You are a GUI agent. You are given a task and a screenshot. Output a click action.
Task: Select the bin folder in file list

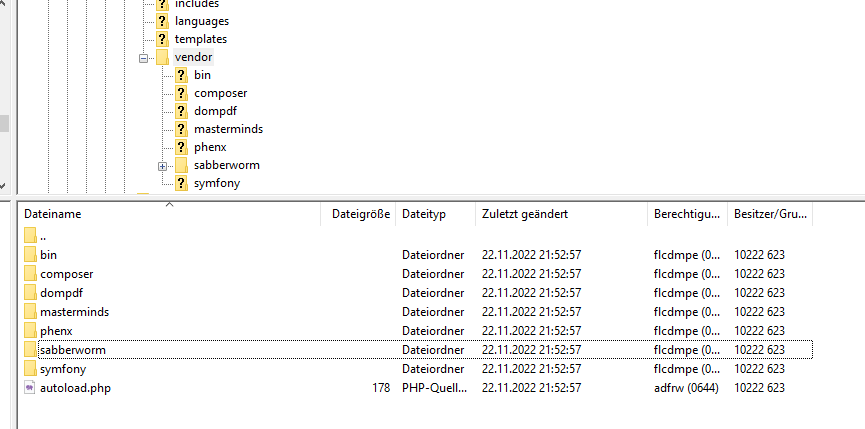pyautogui.click(x=49, y=255)
